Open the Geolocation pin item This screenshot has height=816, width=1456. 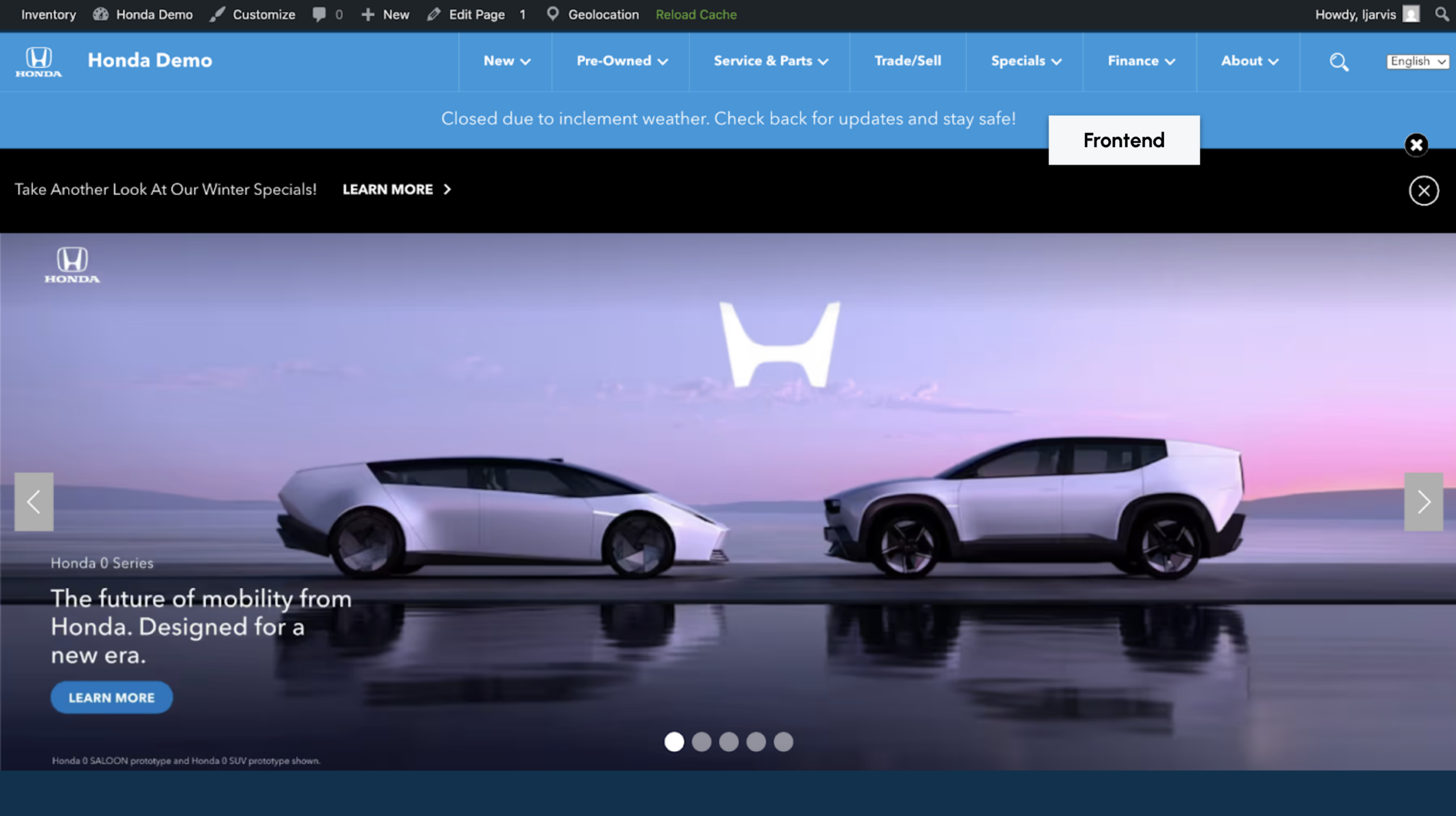point(592,14)
